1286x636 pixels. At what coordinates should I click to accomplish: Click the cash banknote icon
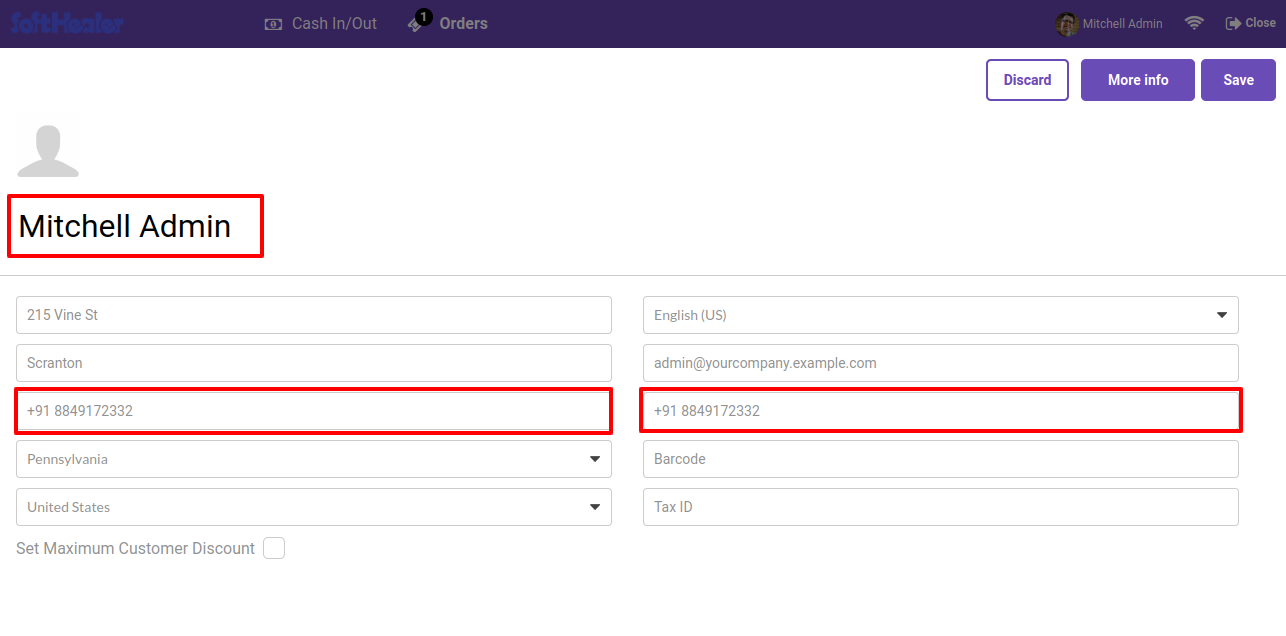[273, 24]
